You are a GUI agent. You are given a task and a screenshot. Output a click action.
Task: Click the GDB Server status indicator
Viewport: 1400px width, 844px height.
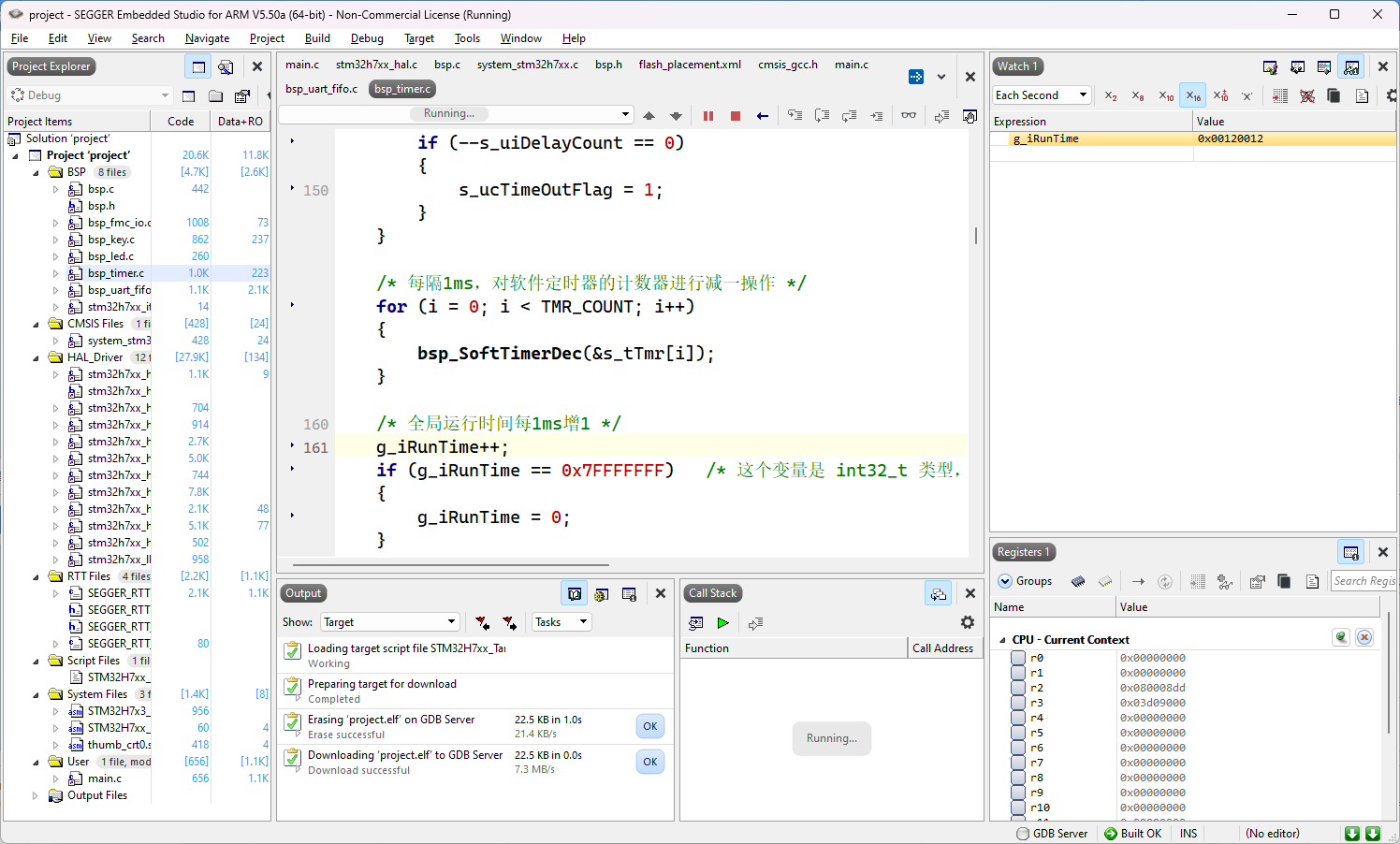1052,834
